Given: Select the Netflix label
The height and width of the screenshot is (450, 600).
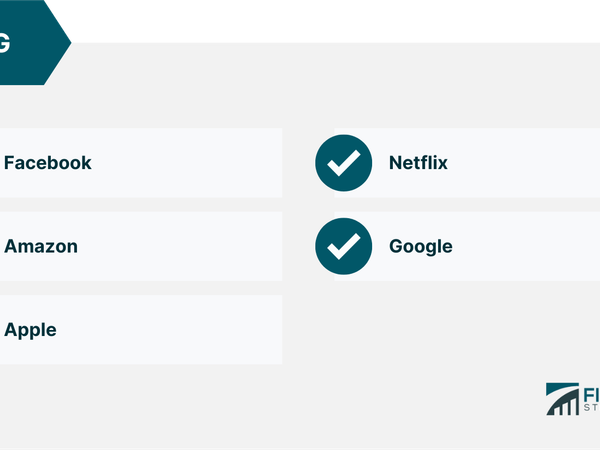Looking at the screenshot, I should click(418, 163).
